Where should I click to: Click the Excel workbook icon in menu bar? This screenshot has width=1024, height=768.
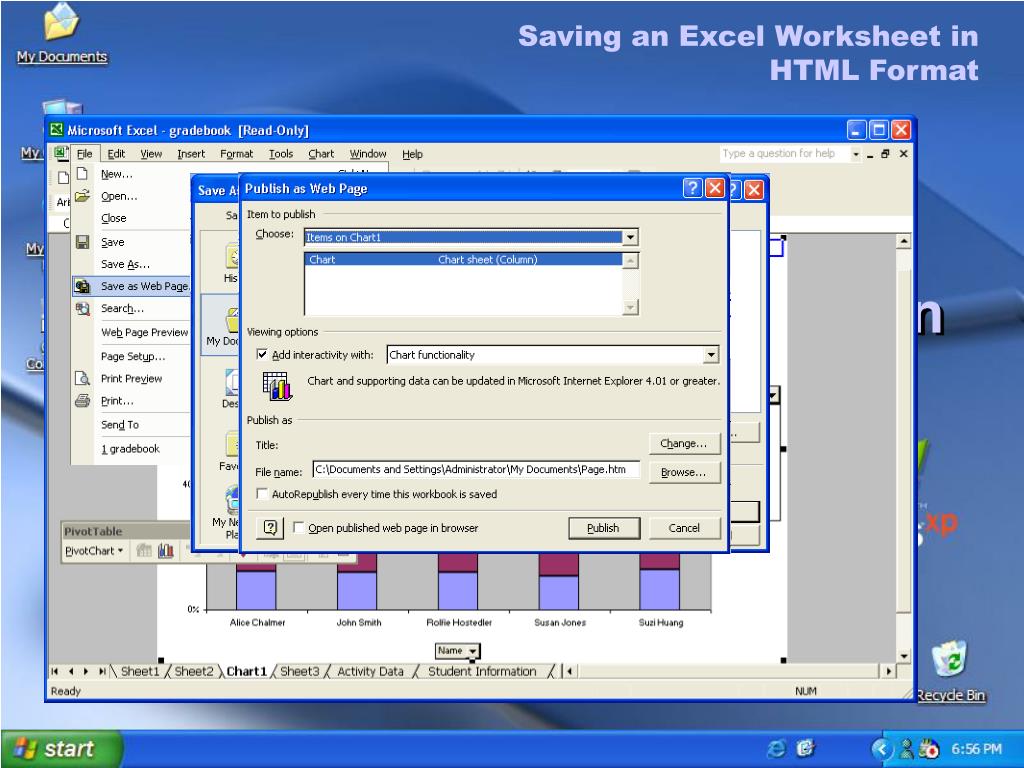pos(61,153)
